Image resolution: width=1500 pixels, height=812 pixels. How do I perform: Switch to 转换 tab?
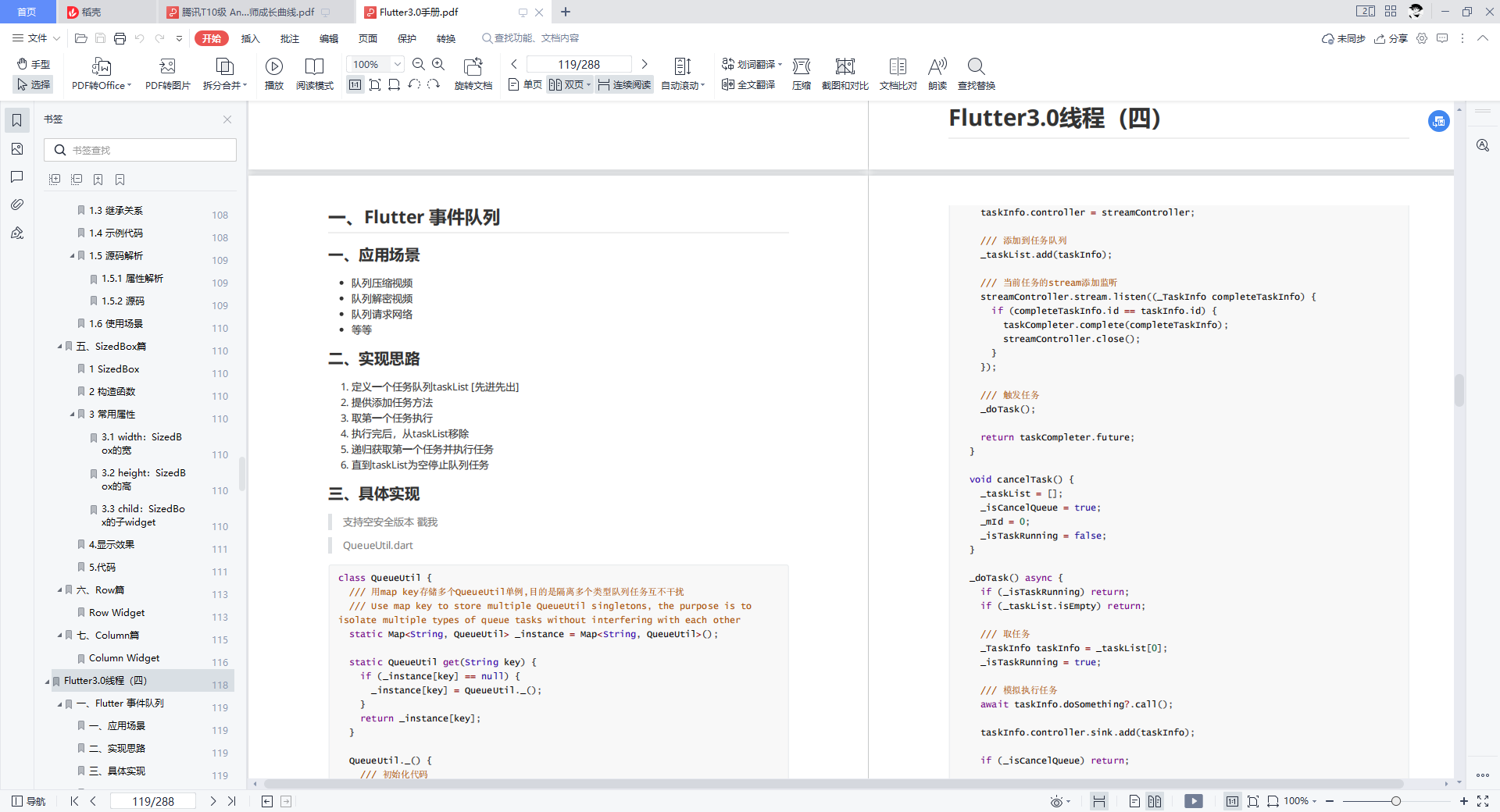click(x=445, y=38)
